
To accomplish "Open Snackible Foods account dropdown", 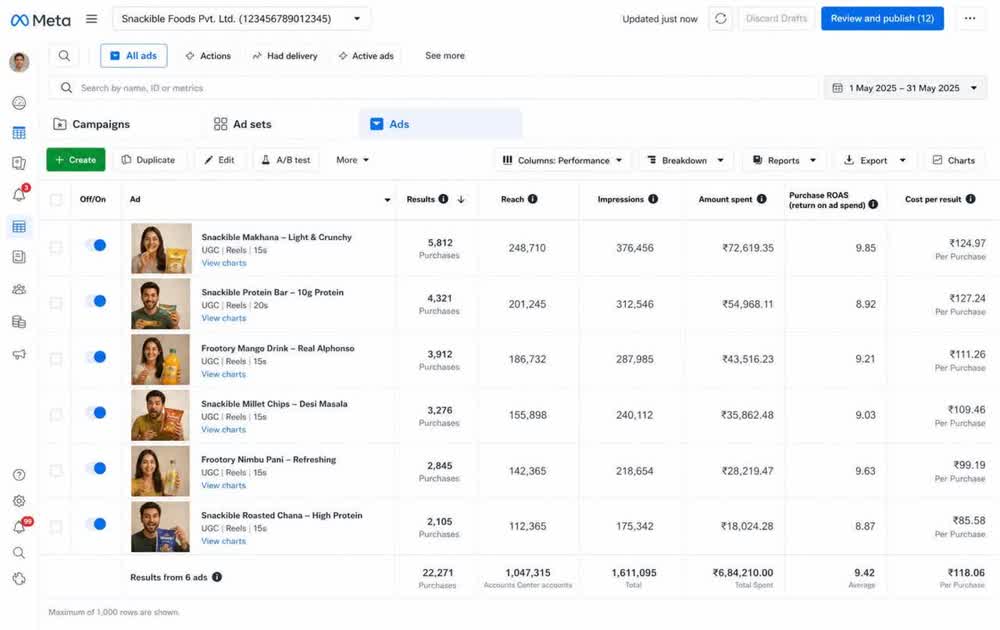I will (241, 18).
